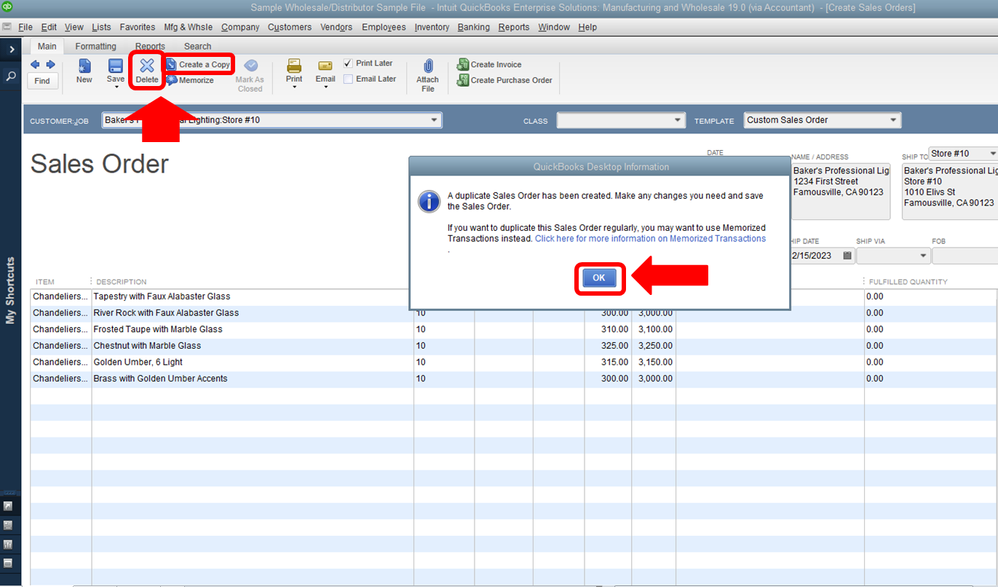Save the sales order
Screen dimensions: 998x587
tap(115, 70)
